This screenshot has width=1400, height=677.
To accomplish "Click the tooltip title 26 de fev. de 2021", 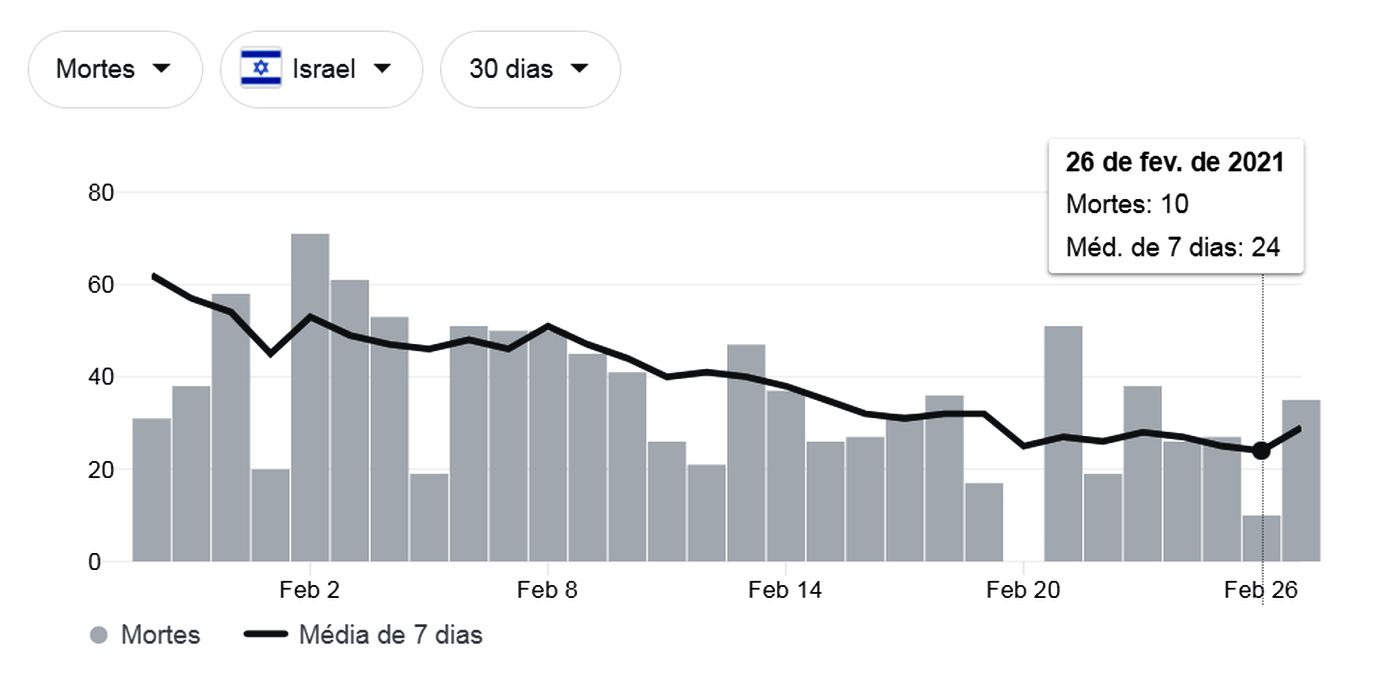I will pyautogui.click(x=1175, y=163).
